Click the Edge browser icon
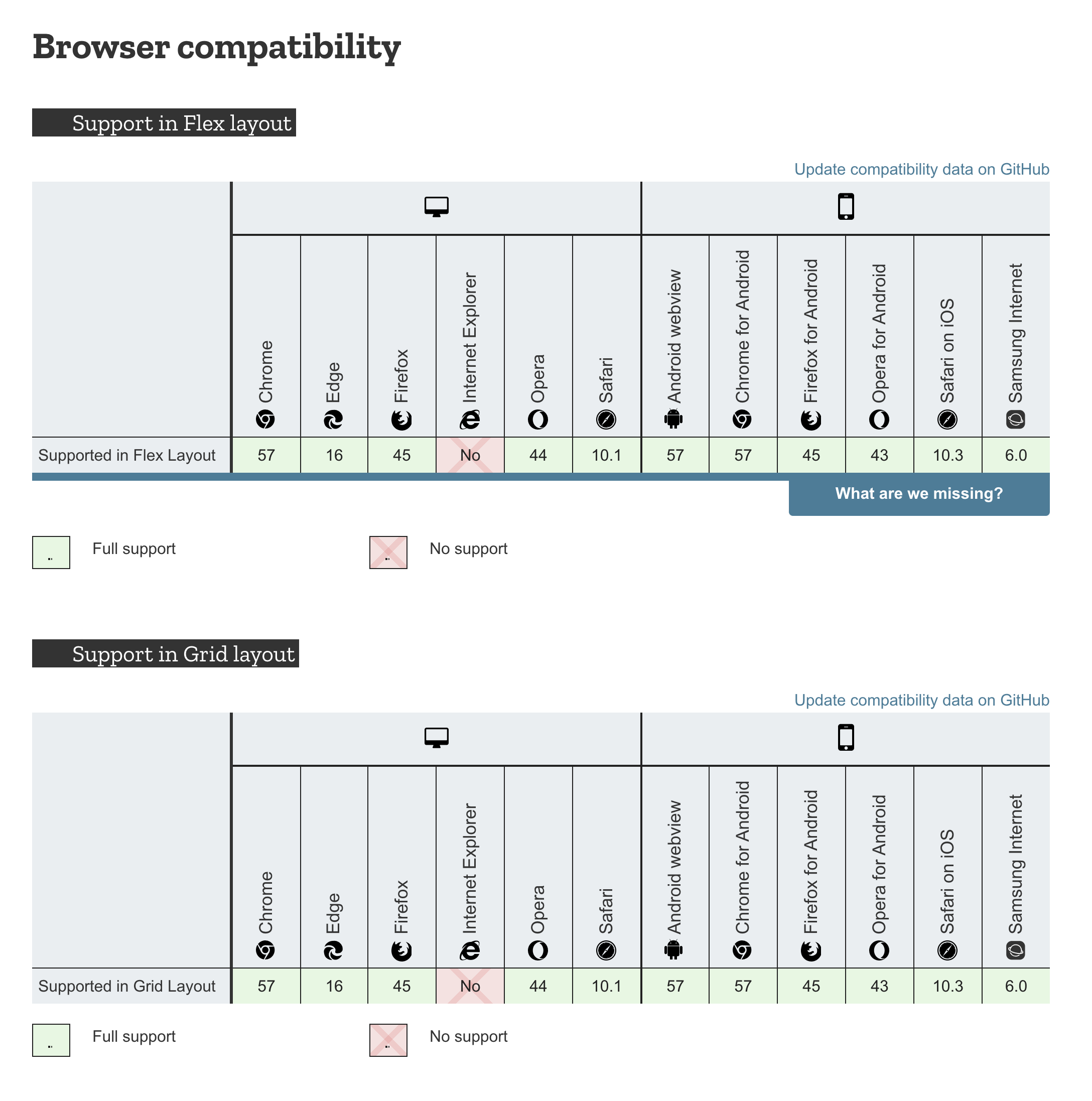 coord(333,420)
